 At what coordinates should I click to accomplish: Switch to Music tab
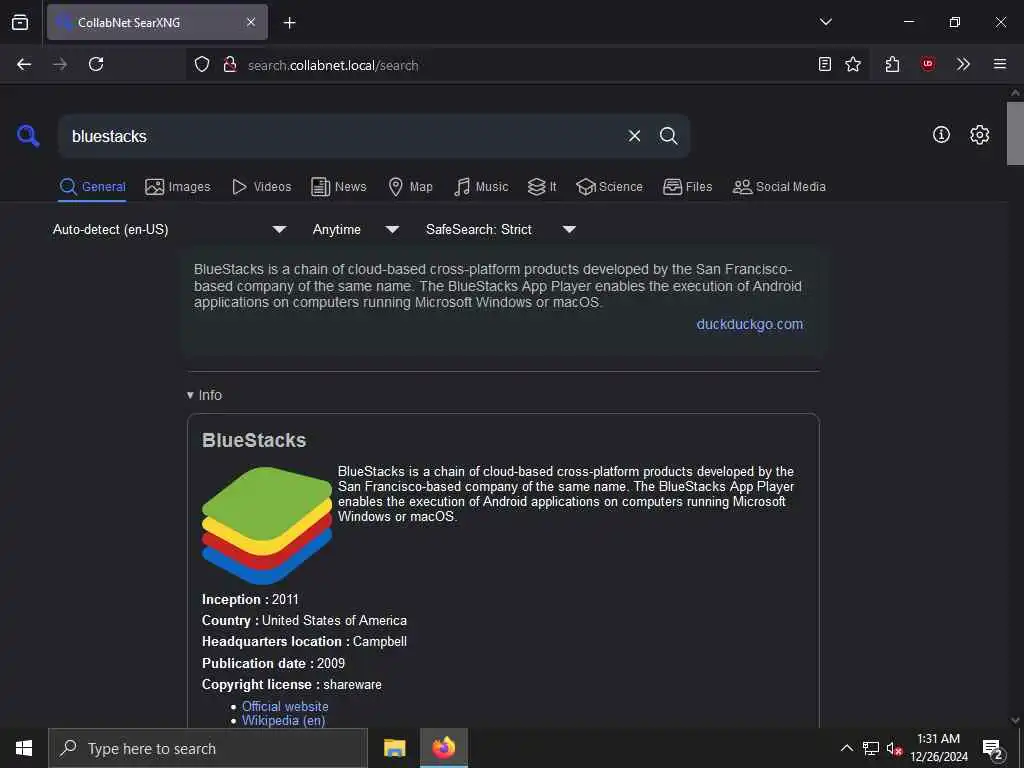481,187
